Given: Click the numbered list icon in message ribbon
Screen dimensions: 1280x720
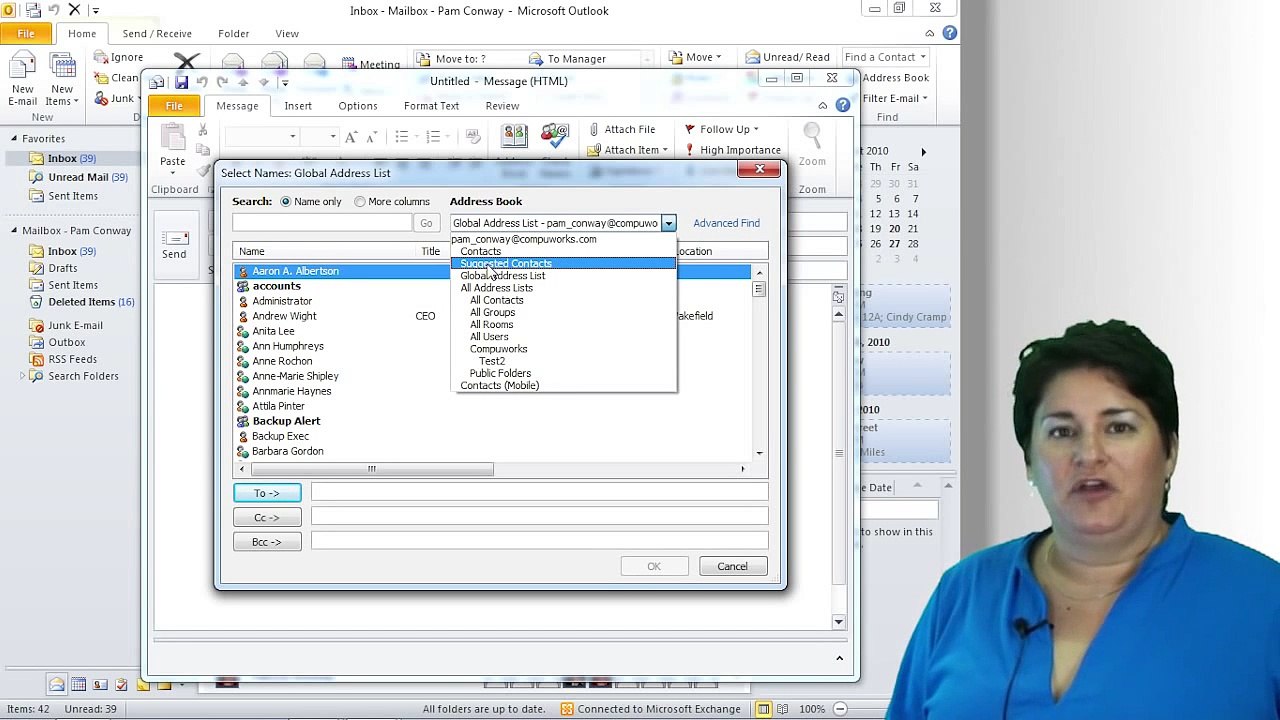Looking at the screenshot, I should [x=433, y=137].
